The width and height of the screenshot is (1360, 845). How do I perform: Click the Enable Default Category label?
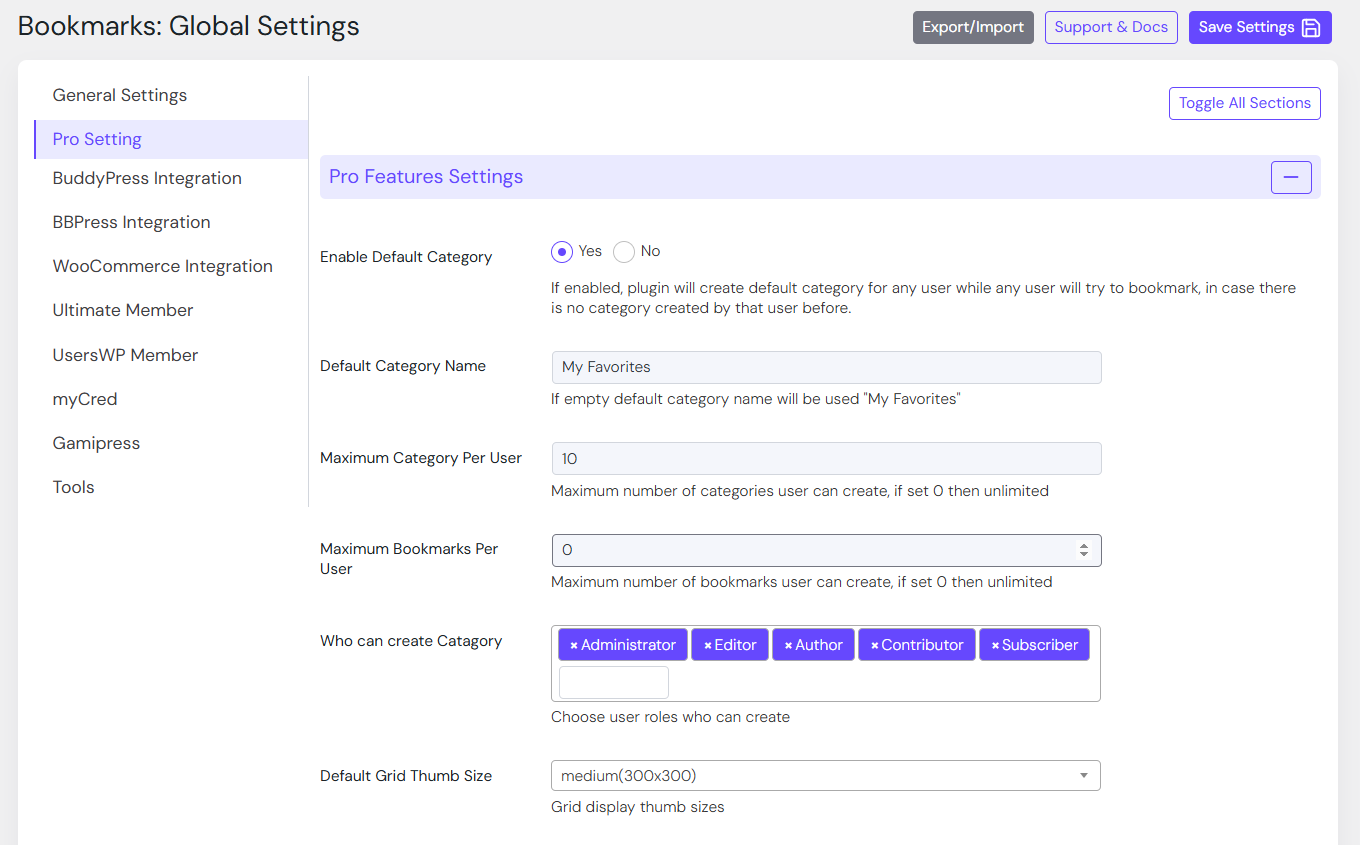(406, 257)
